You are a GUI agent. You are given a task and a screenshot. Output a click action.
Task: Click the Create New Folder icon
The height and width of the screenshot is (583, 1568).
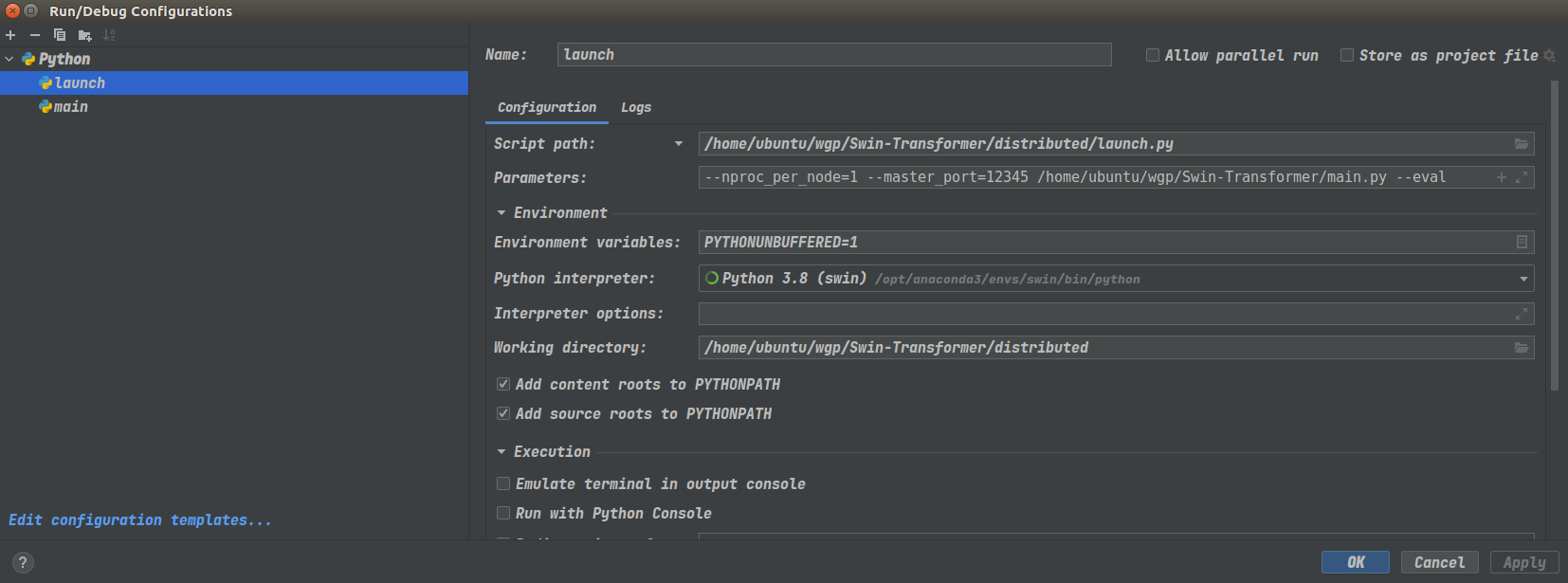pyautogui.click(x=84, y=35)
